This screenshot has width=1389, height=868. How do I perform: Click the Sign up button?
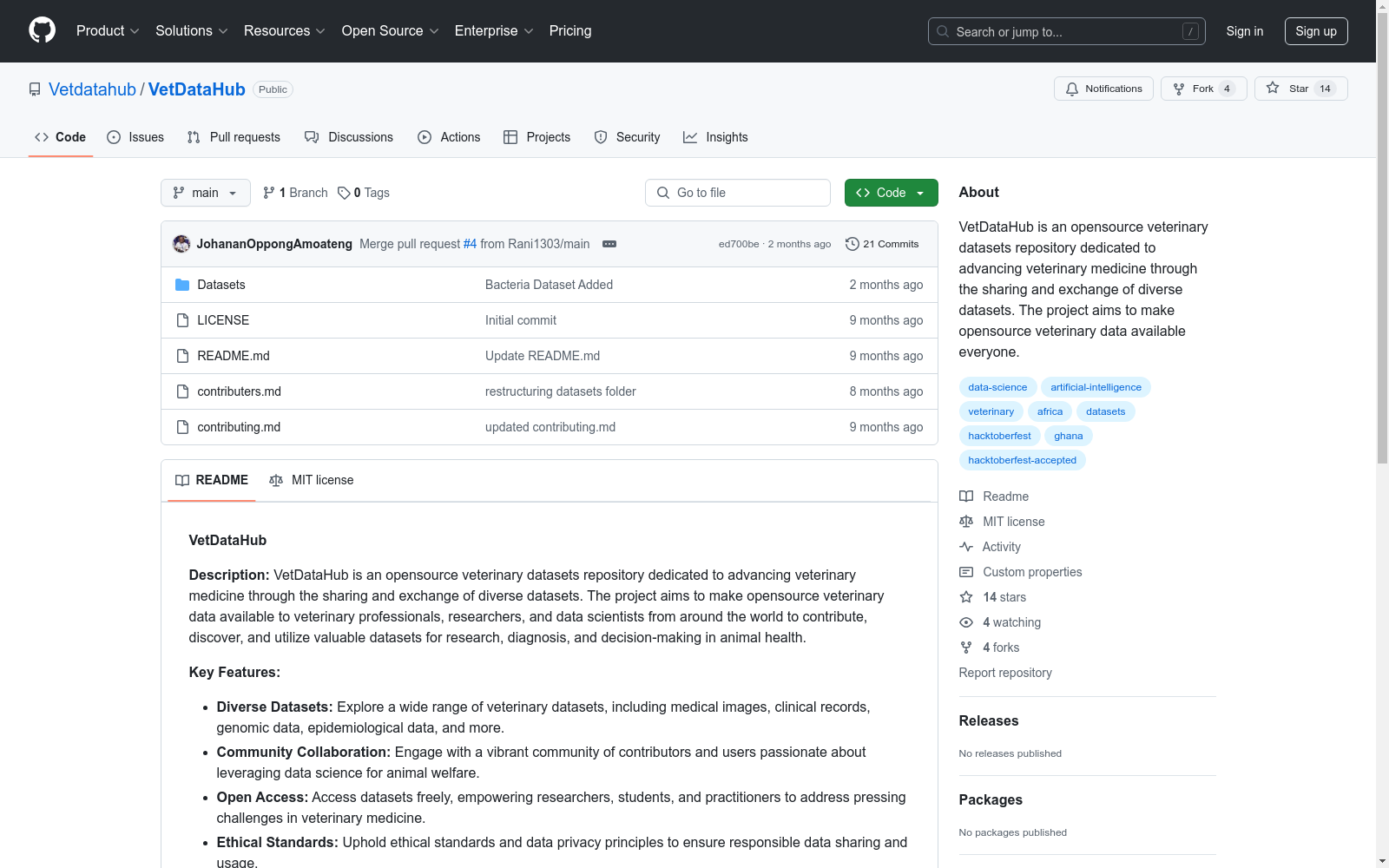1316,31
